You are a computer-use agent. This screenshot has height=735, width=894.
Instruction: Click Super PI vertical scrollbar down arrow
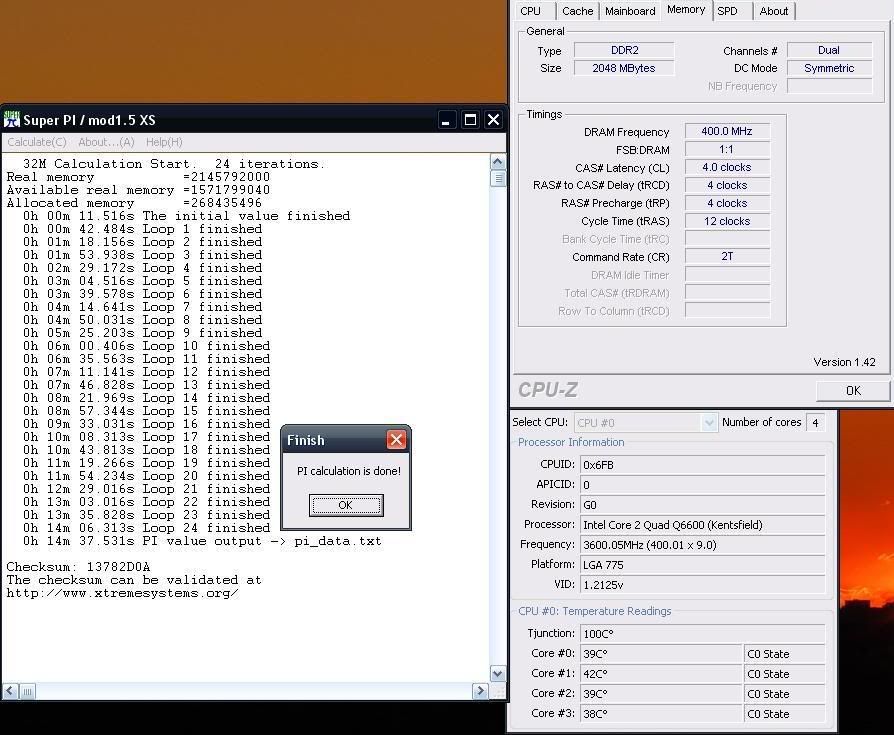point(498,674)
